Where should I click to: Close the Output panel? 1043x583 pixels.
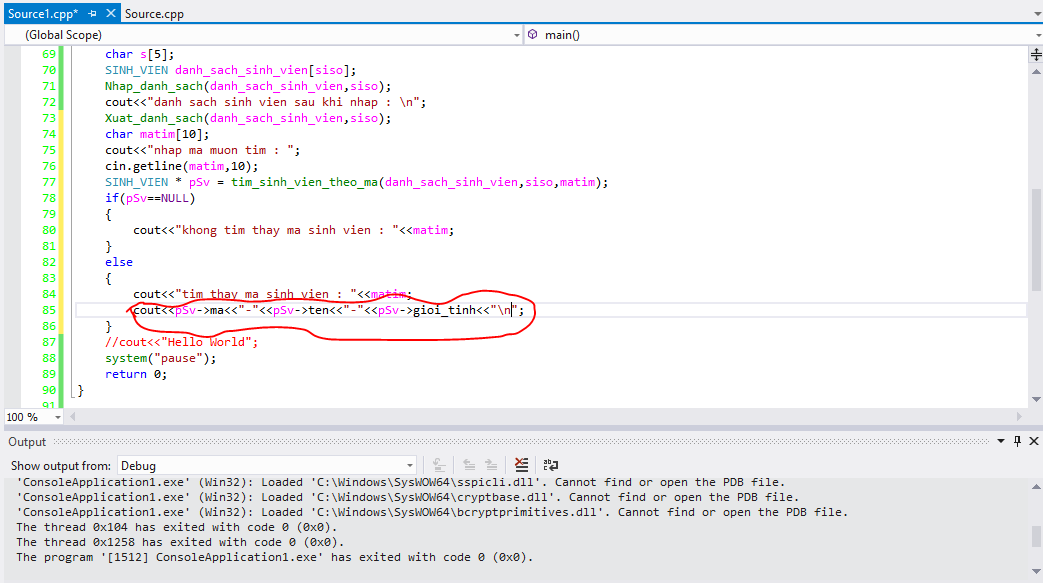pos(1033,442)
